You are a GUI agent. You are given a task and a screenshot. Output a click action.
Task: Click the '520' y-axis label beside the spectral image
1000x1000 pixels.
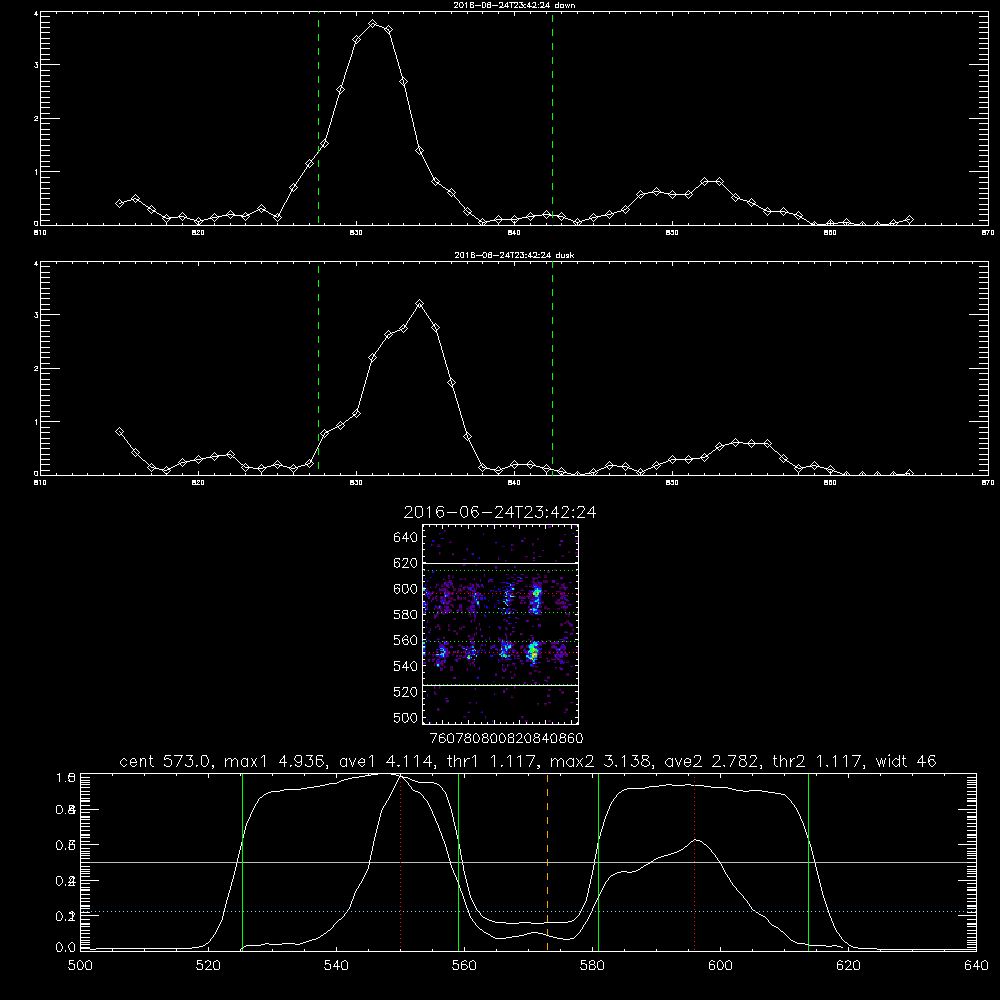point(405,692)
